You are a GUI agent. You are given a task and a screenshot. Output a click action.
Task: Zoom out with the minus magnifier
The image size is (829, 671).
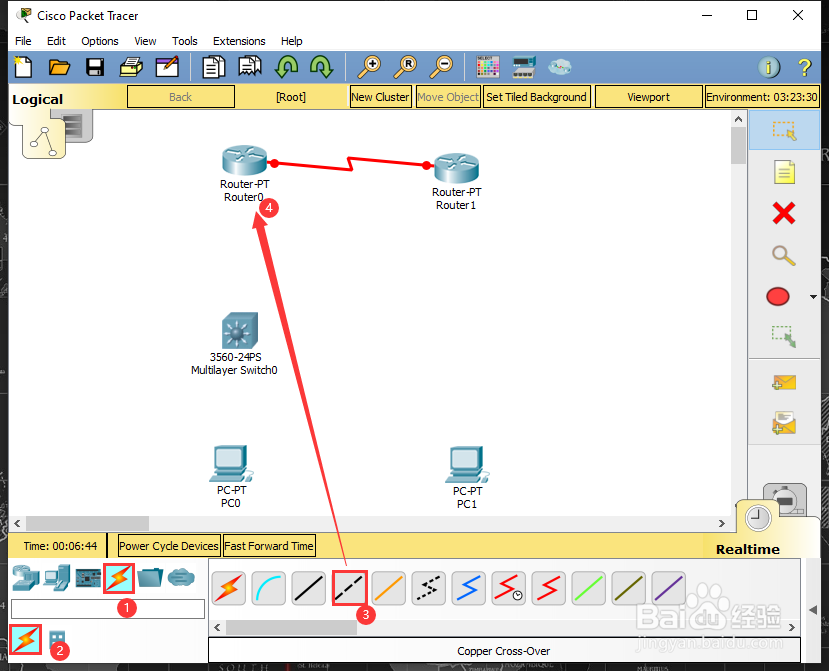[440, 67]
